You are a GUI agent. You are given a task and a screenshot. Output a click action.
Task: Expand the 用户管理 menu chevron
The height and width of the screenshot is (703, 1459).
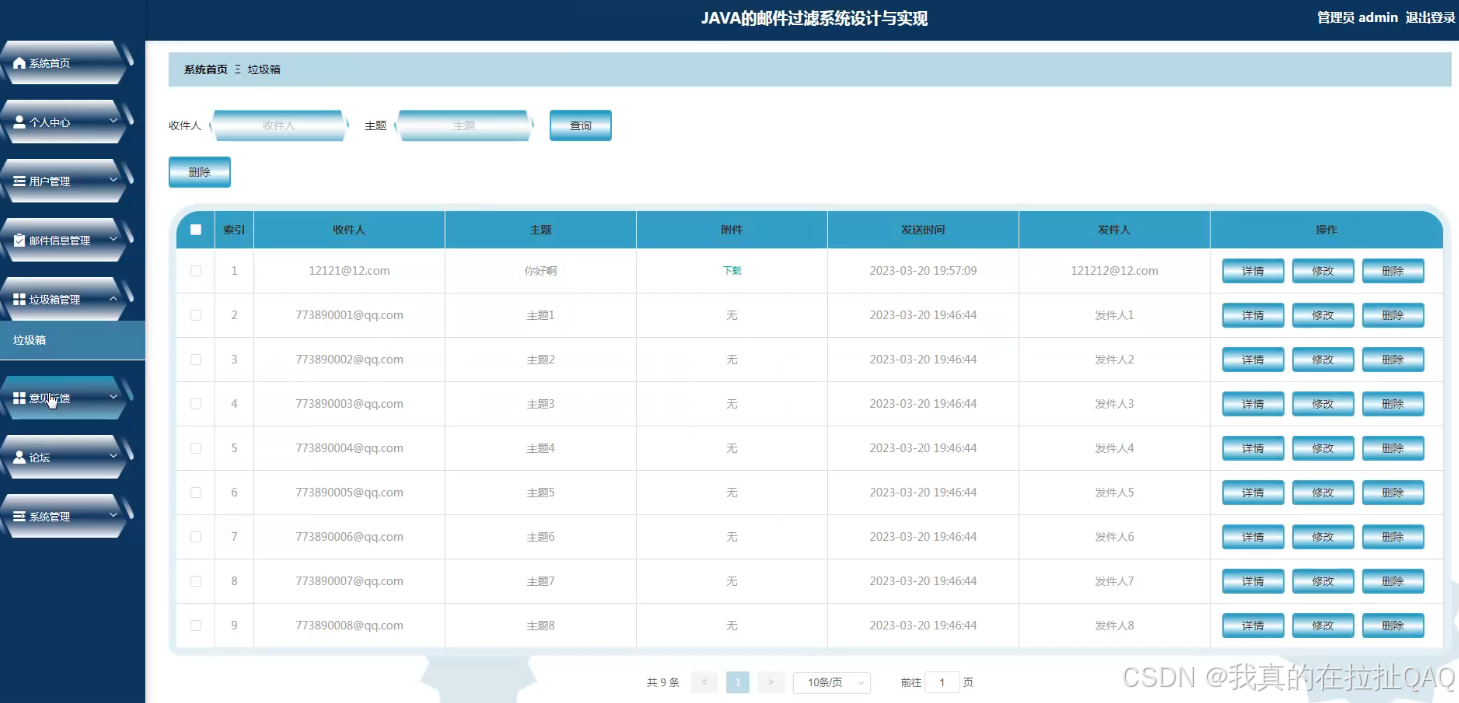click(113, 180)
